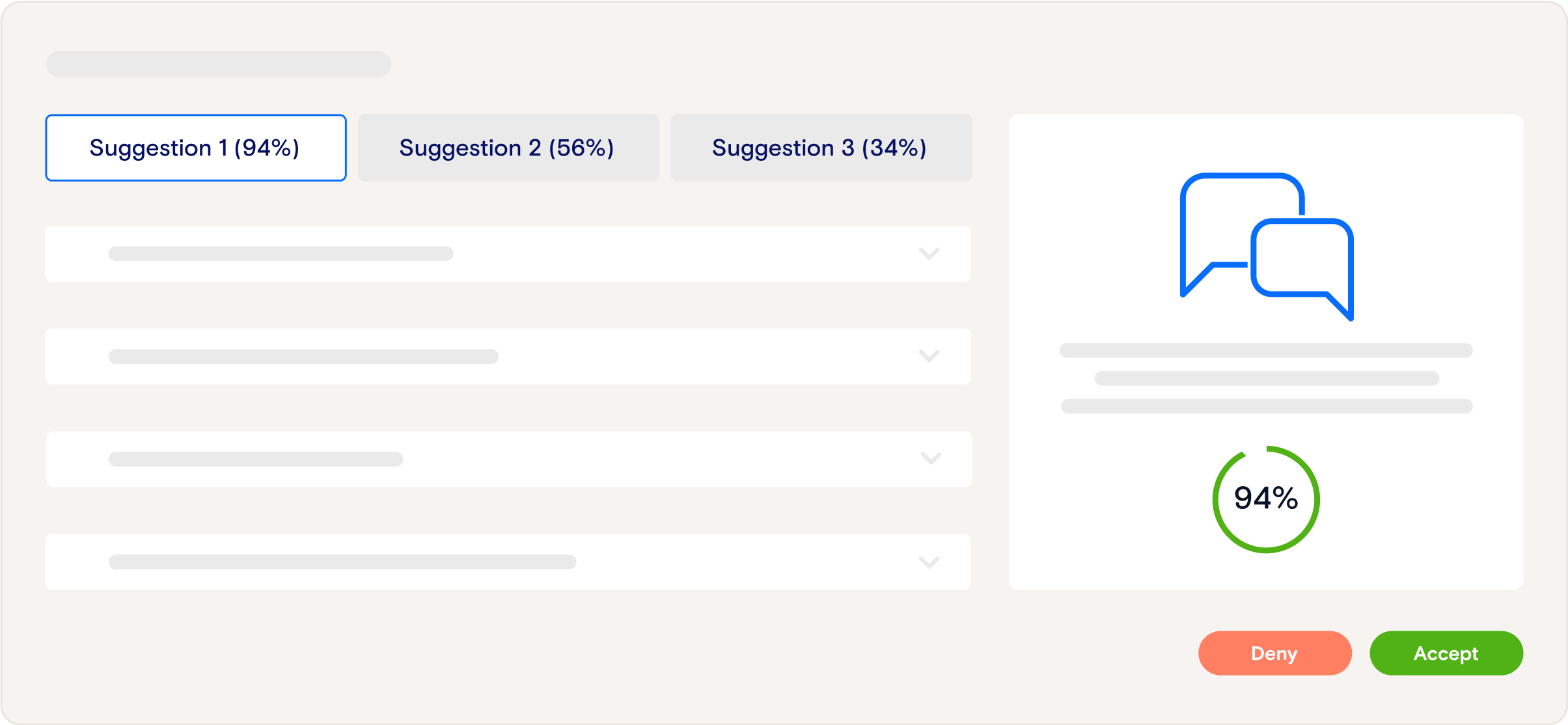Open the third row's dropdown chevron
This screenshot has height=725, width=1568.
tap(931, 459)
